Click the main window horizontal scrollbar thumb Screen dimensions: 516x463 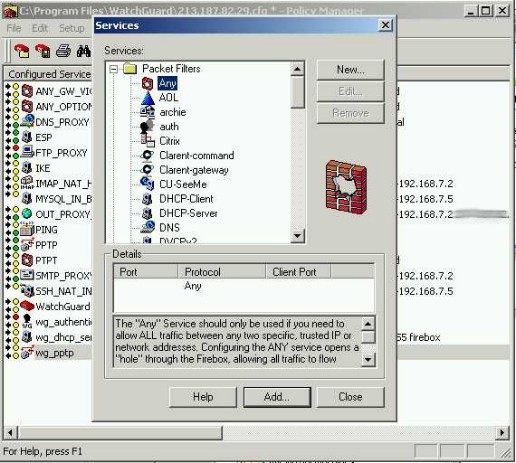click(120, 433)
